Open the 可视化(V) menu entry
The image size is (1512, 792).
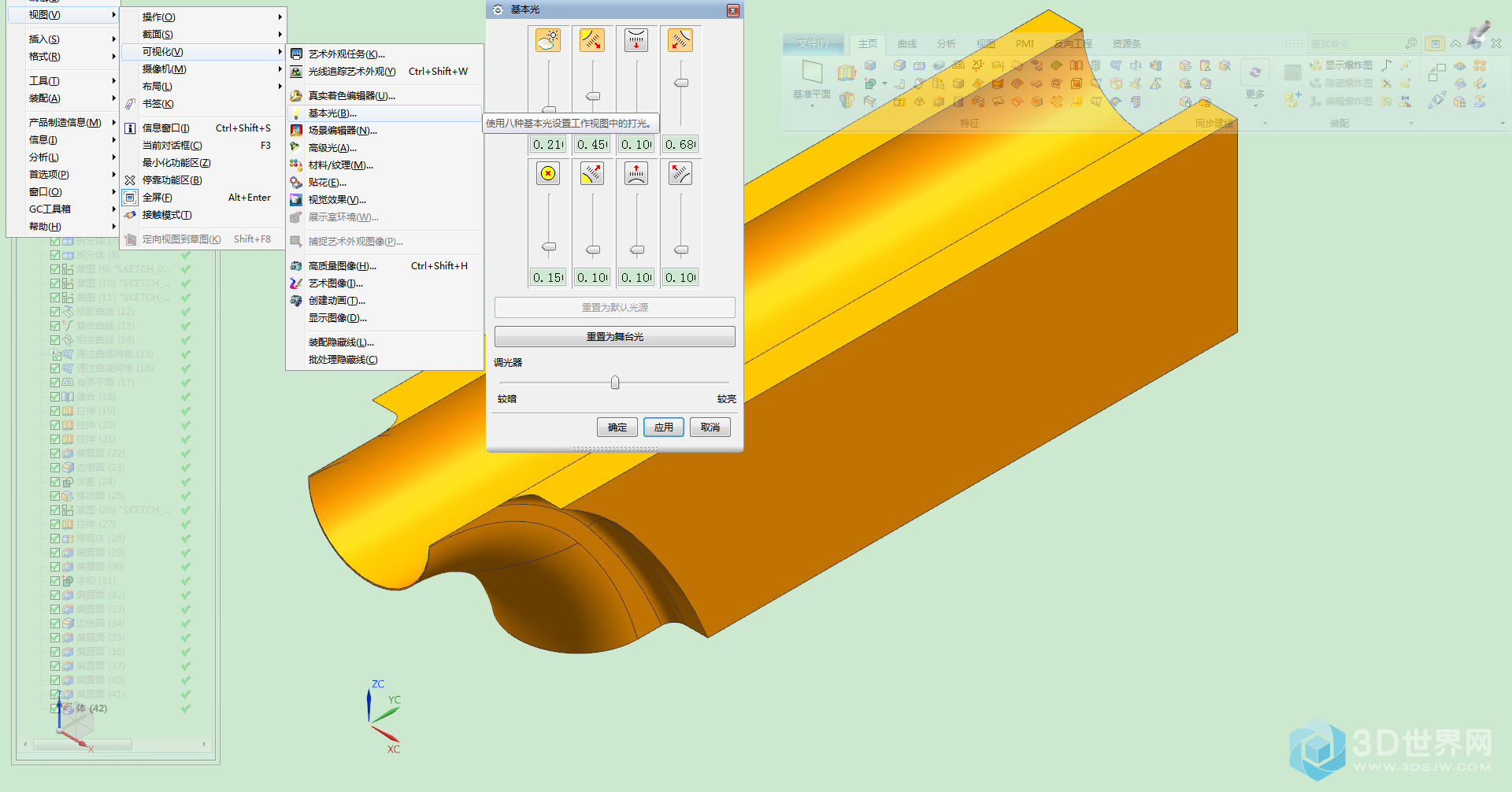pos(202,52)
